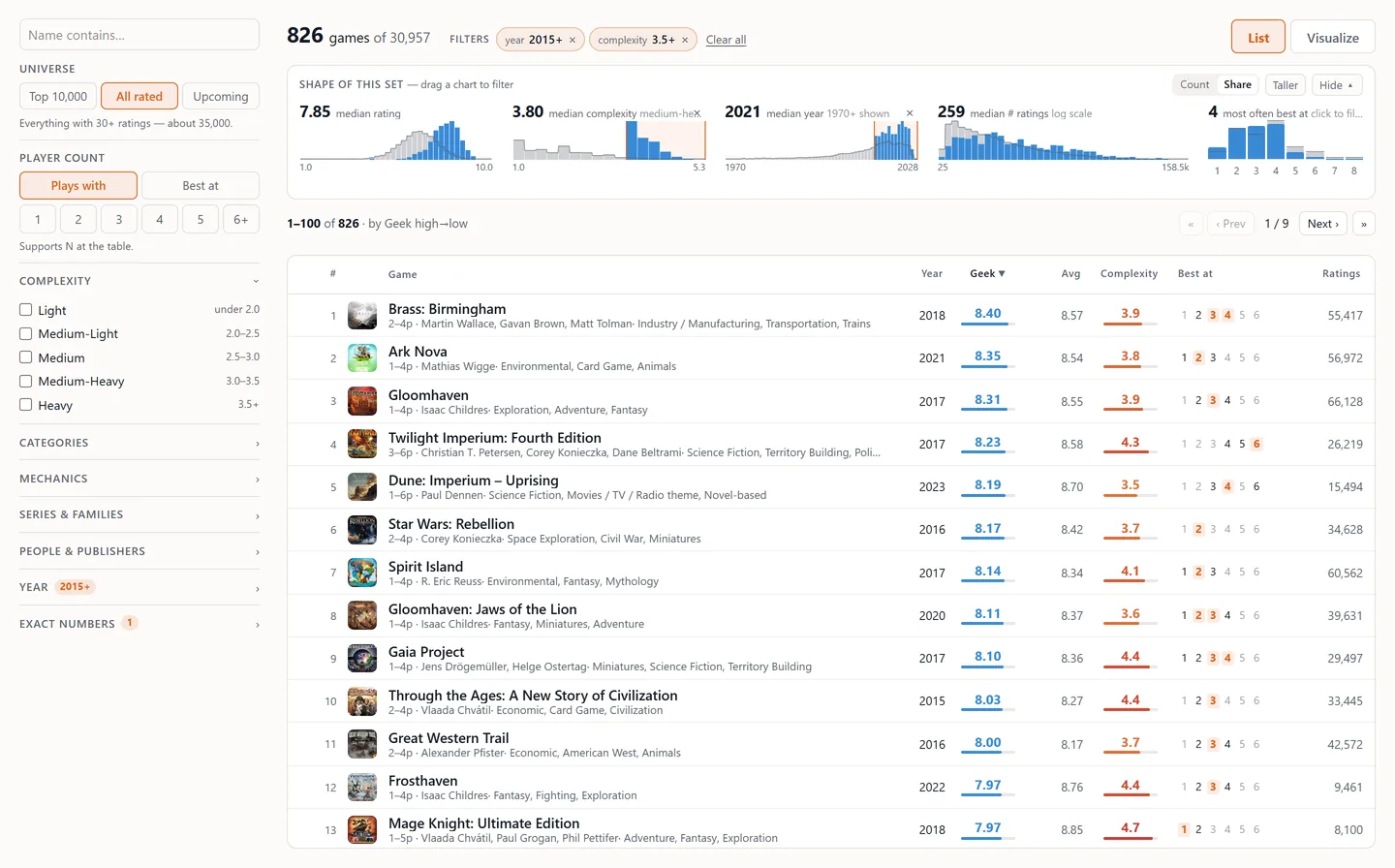Make the charts taller
The image size is (1395, 868).
(x=1286, y=85)
